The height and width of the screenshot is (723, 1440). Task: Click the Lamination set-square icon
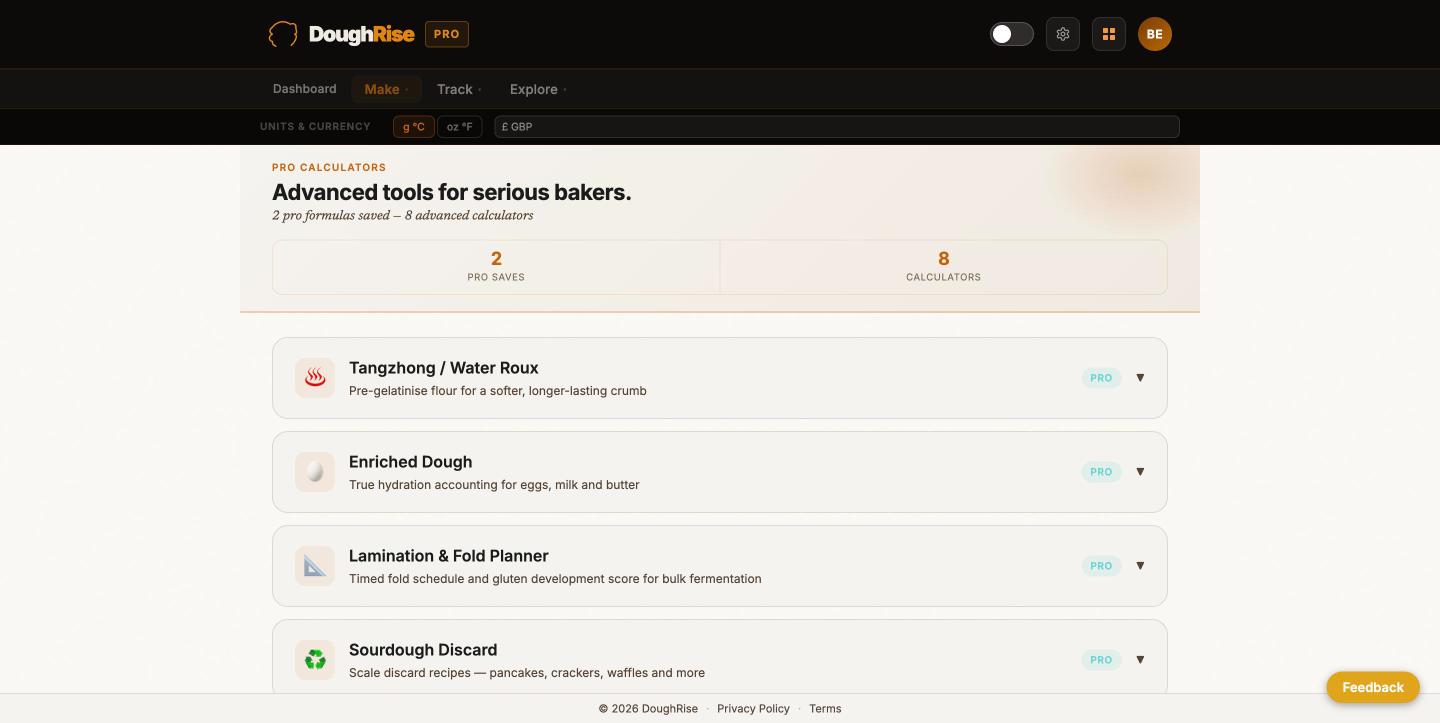click(x=315, y=566)
